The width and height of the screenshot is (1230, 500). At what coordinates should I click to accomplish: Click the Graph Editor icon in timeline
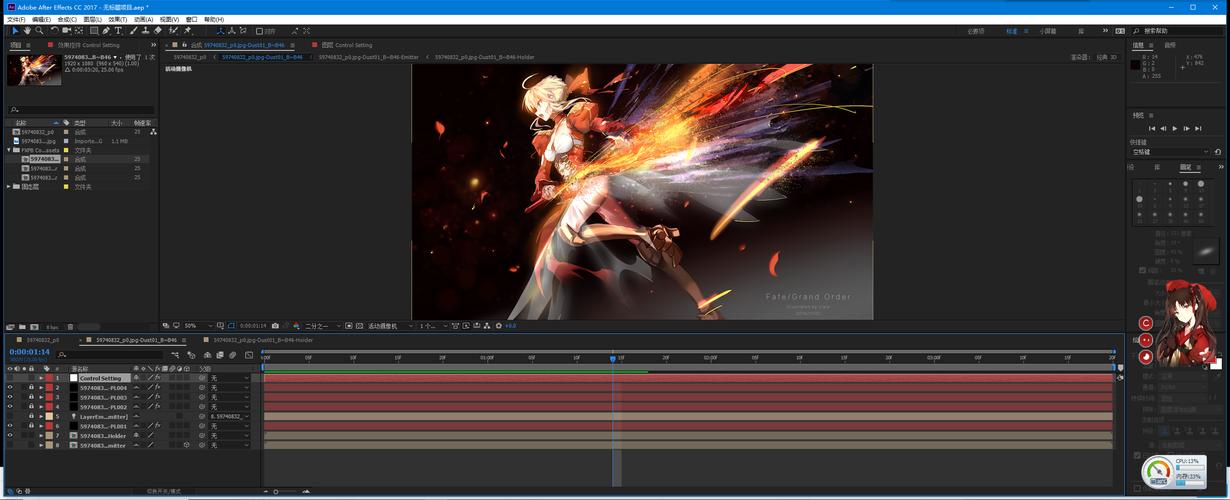248,355
